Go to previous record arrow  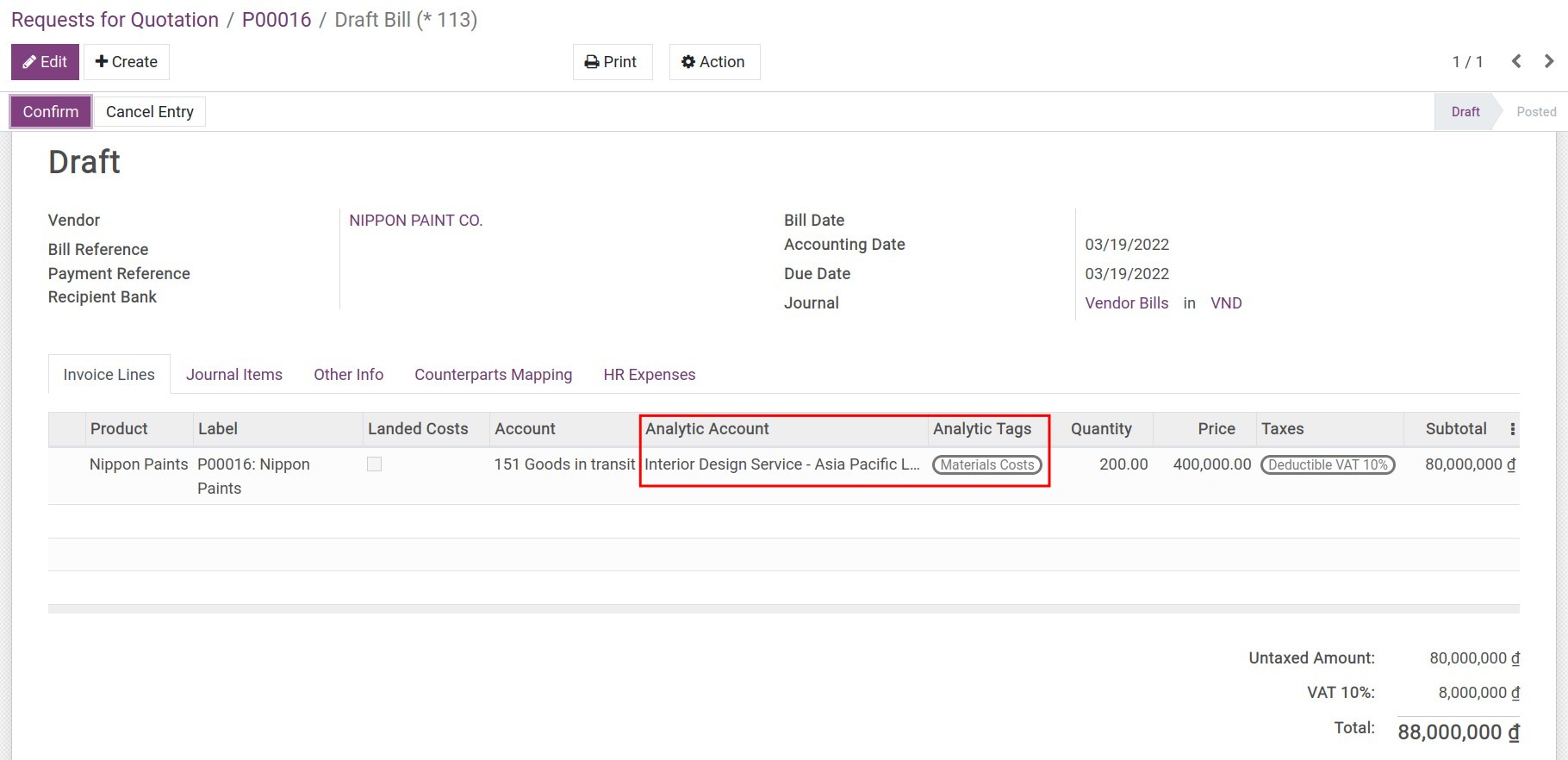pos(1516,61)
